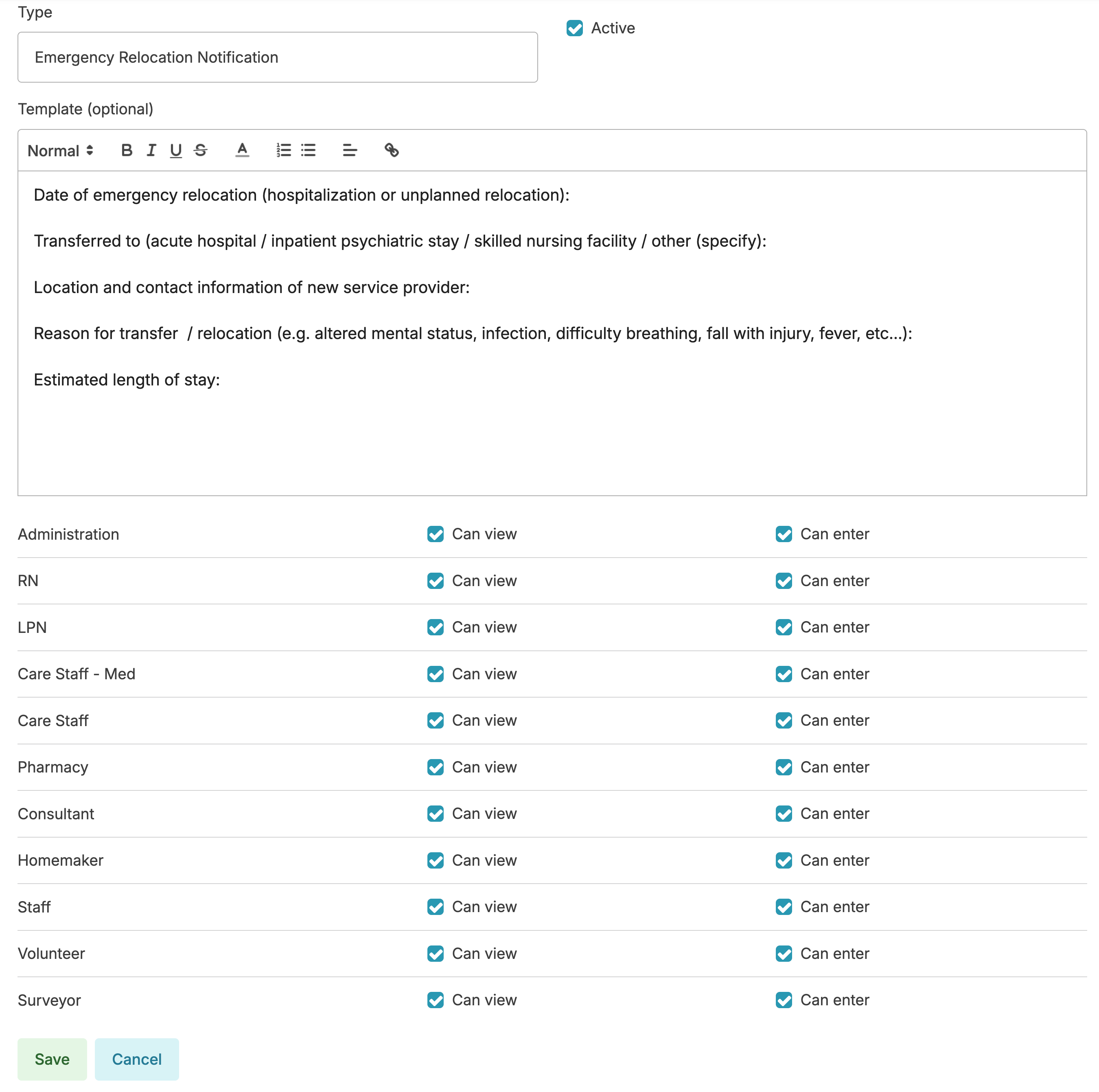1099x1092 pixels.
Task: Toggle bold formatting in the template editor
Action: [x=126, y=150]
